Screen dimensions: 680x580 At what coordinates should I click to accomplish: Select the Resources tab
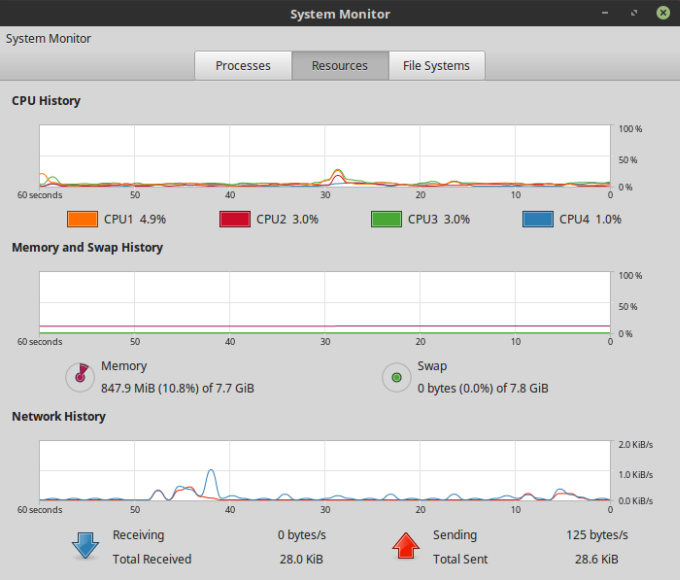point(340,66)
